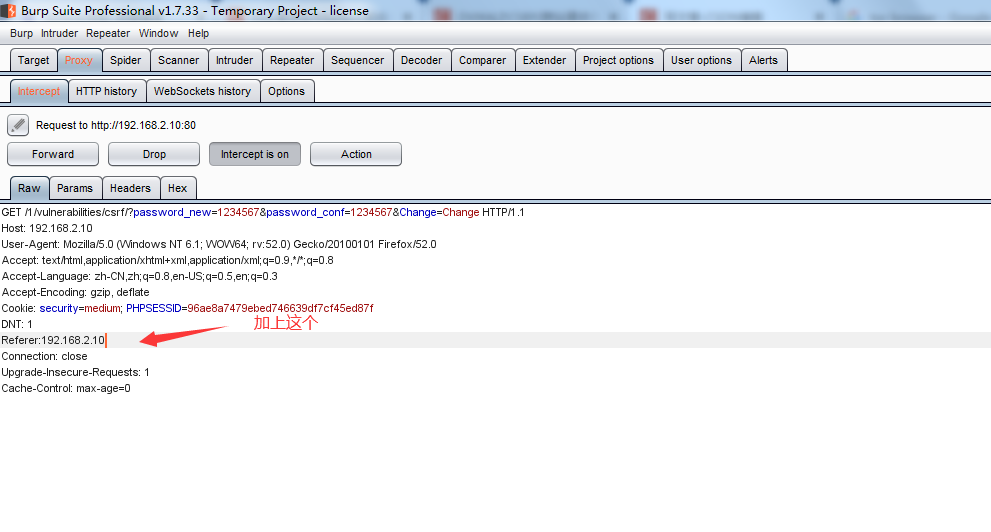991x532 pixels.
Task: Click the password_conf parameter in request
Action: [305, 212]
